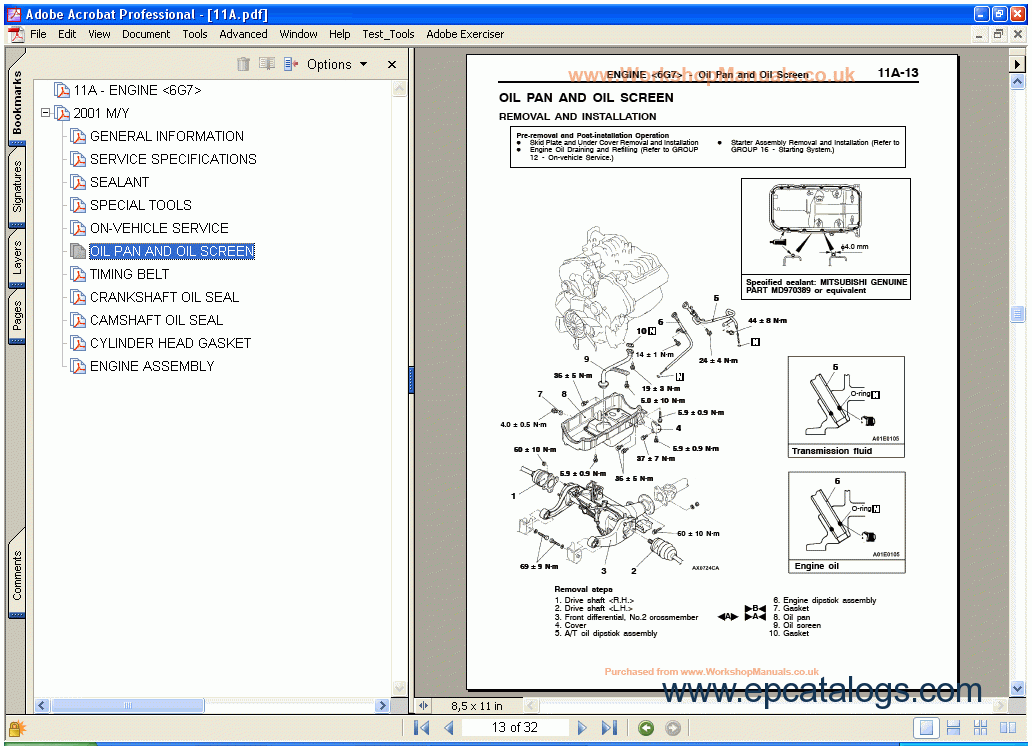1032x746 pixels.
Task: Go to the previous page
Action: tap(449, 728)
